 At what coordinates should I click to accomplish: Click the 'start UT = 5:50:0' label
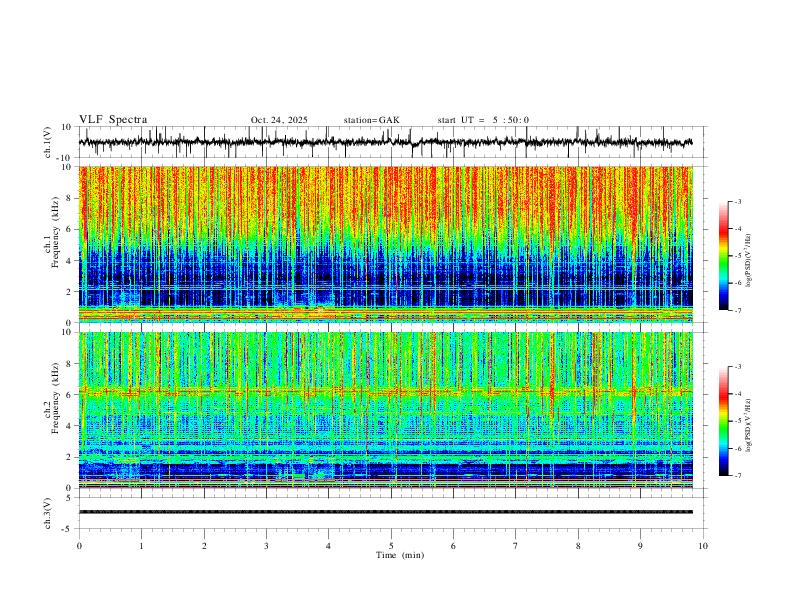[483, 120]
